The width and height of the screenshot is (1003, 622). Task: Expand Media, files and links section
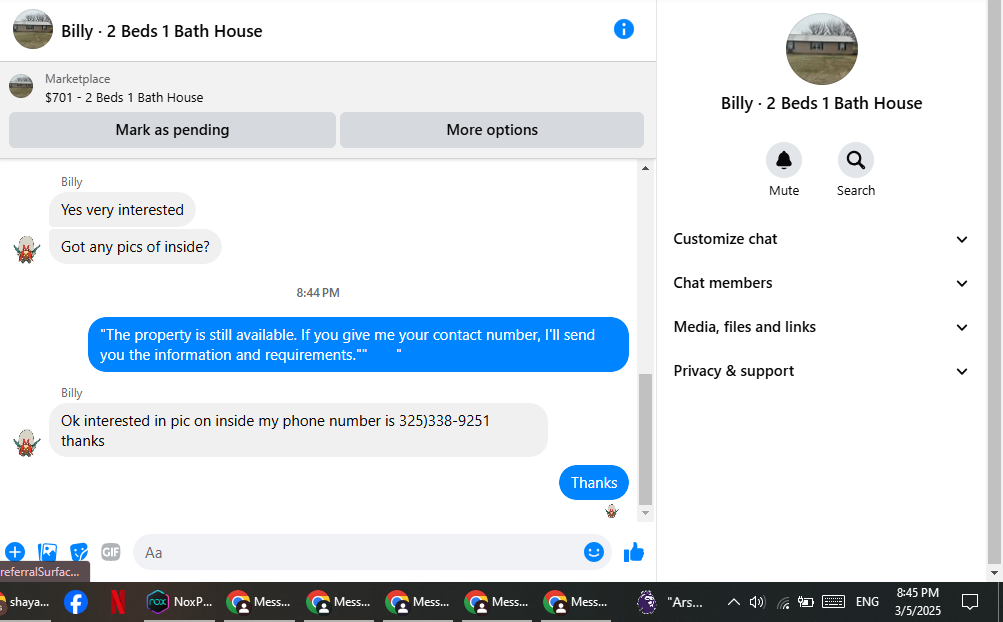point(821,327)
